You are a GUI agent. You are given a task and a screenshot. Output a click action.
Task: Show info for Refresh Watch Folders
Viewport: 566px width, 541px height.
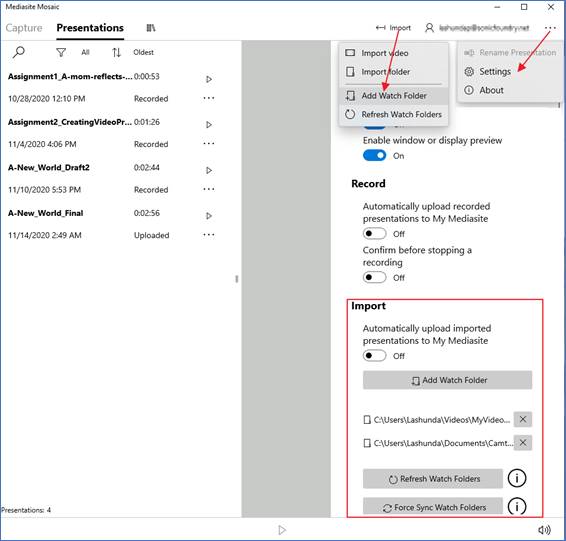tap(517, 478)
